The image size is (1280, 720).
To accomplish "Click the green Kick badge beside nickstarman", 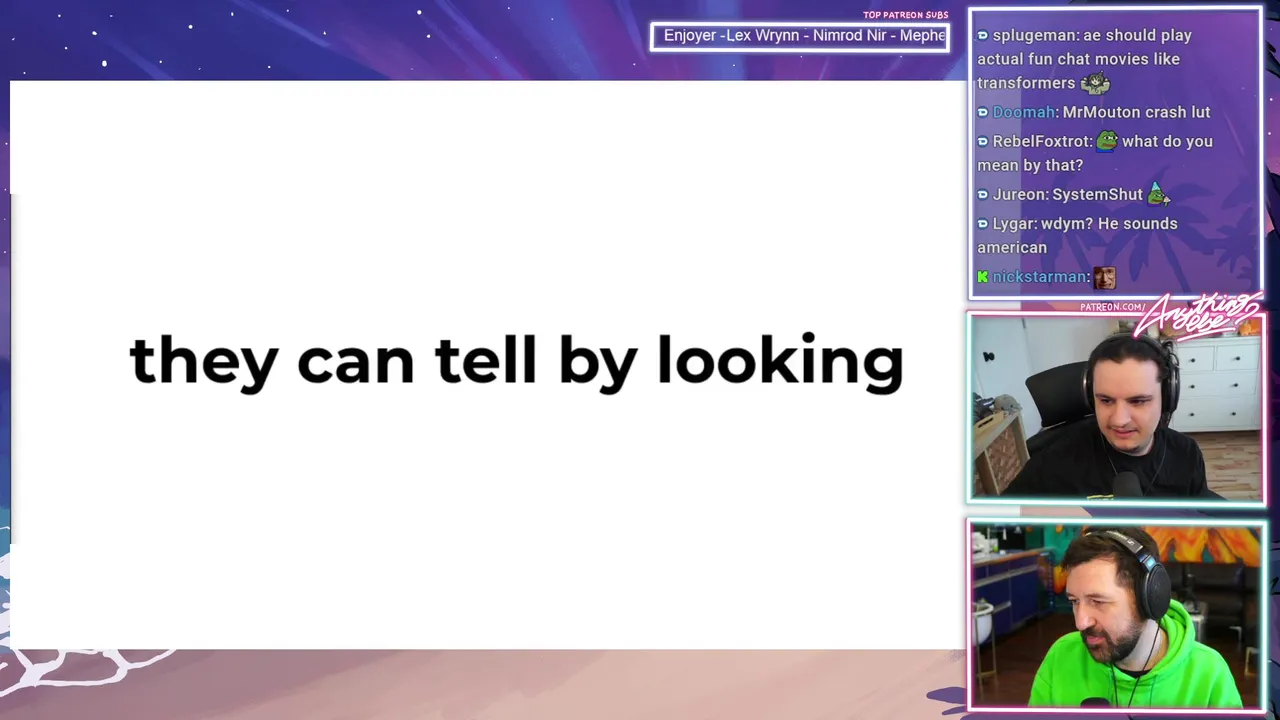I will click(982, 277).
